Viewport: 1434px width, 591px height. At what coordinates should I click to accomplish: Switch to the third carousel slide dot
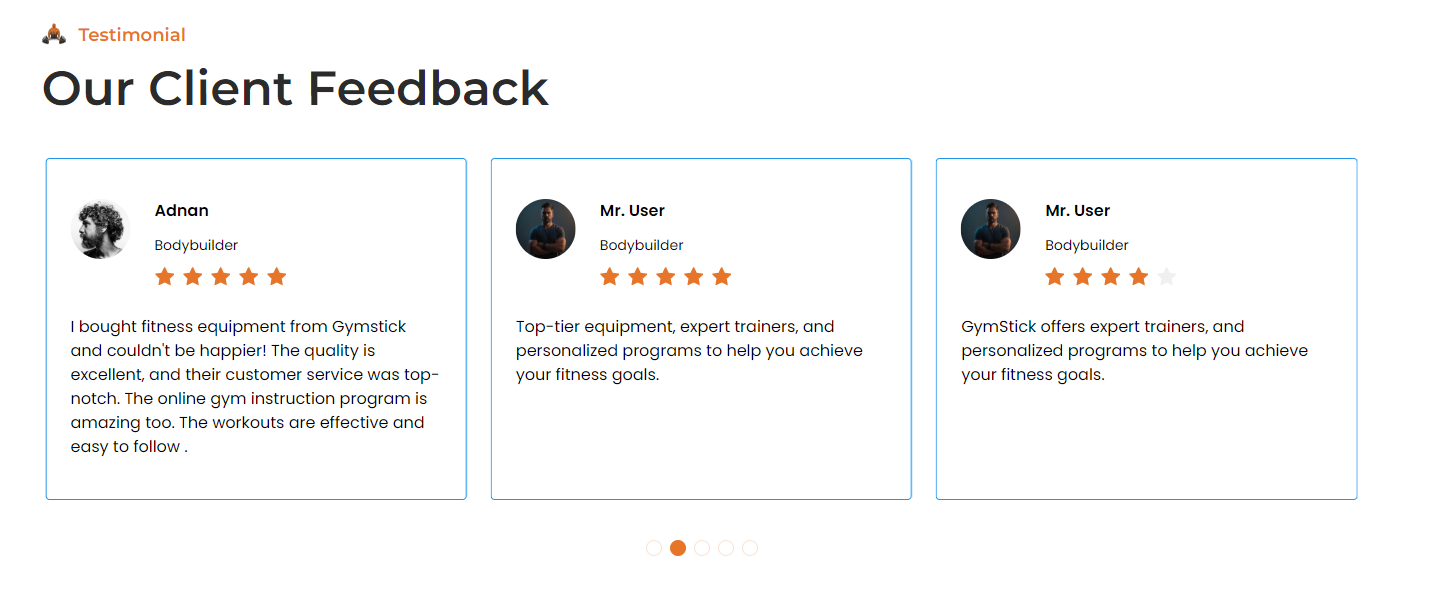click(x=702, y=548)
